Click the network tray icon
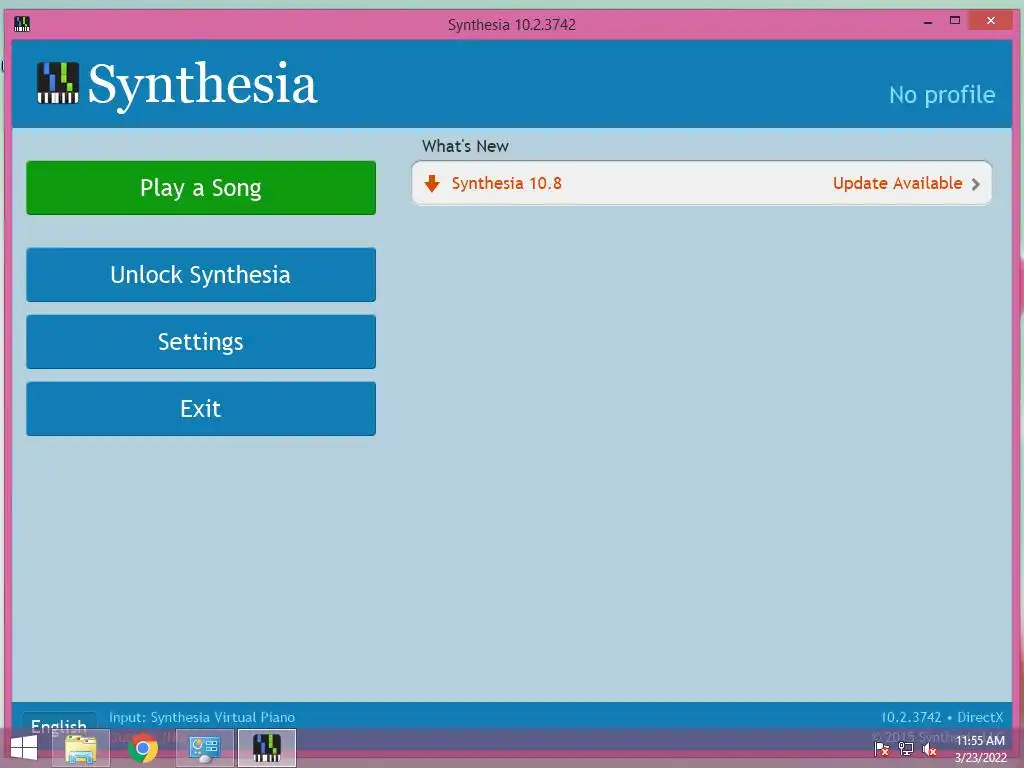 pyautogui.click(x=906, y=749)
